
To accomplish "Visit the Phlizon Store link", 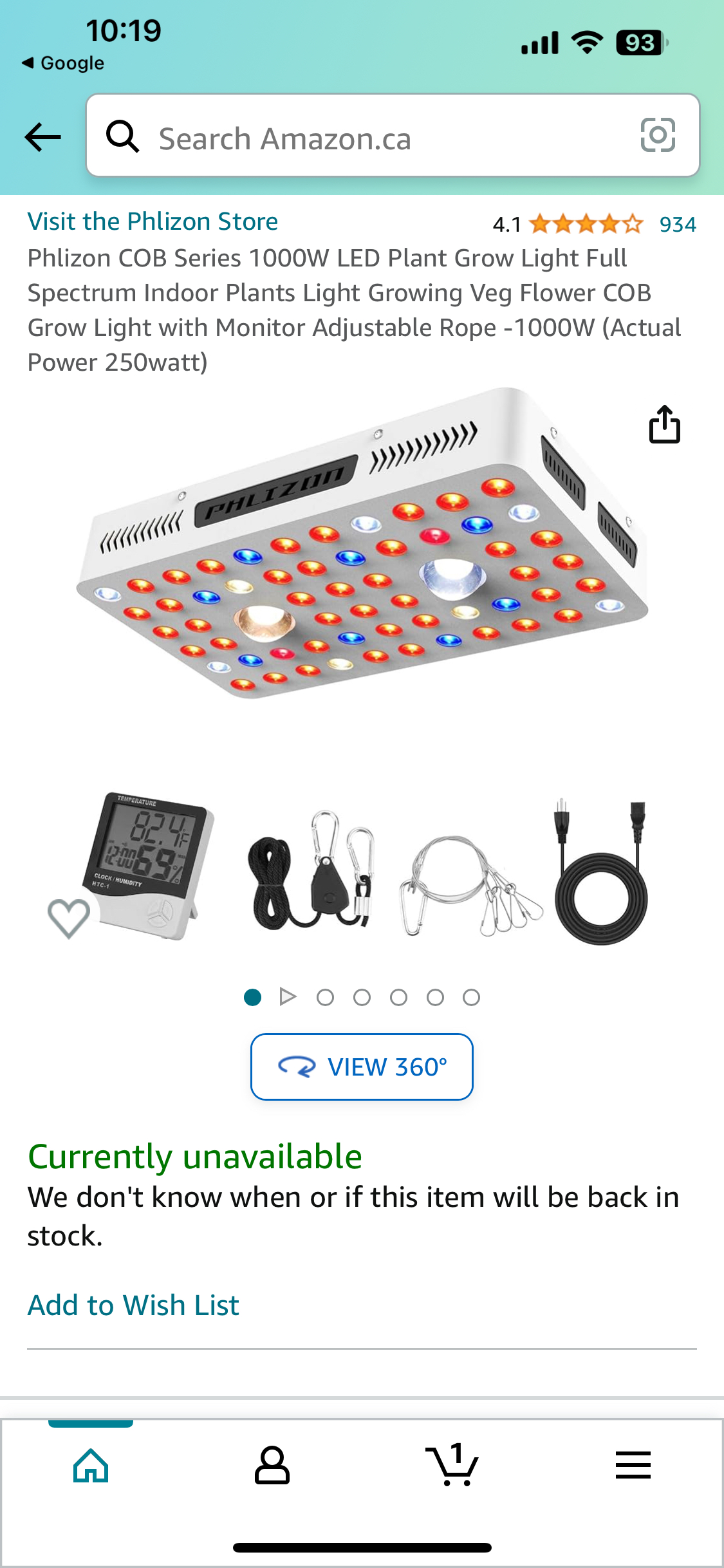I will point(153,221).
